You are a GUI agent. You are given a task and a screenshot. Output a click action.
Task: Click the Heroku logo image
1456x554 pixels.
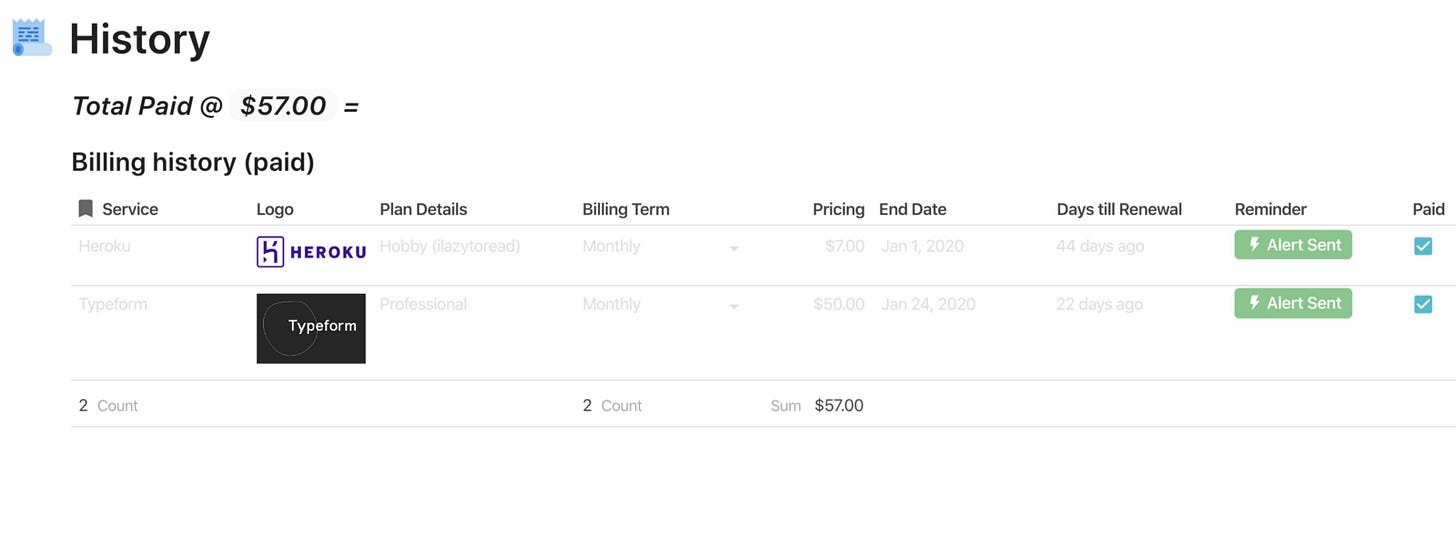click(311, 252)
